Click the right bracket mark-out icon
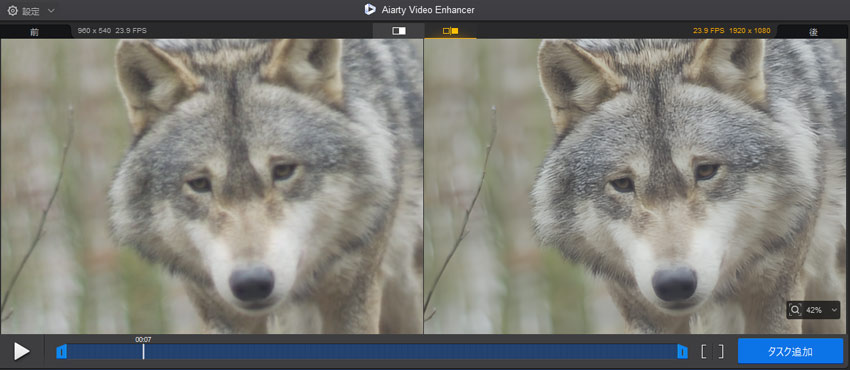The height and width of the screenshot is (370, 850). (x=720, y=352)
